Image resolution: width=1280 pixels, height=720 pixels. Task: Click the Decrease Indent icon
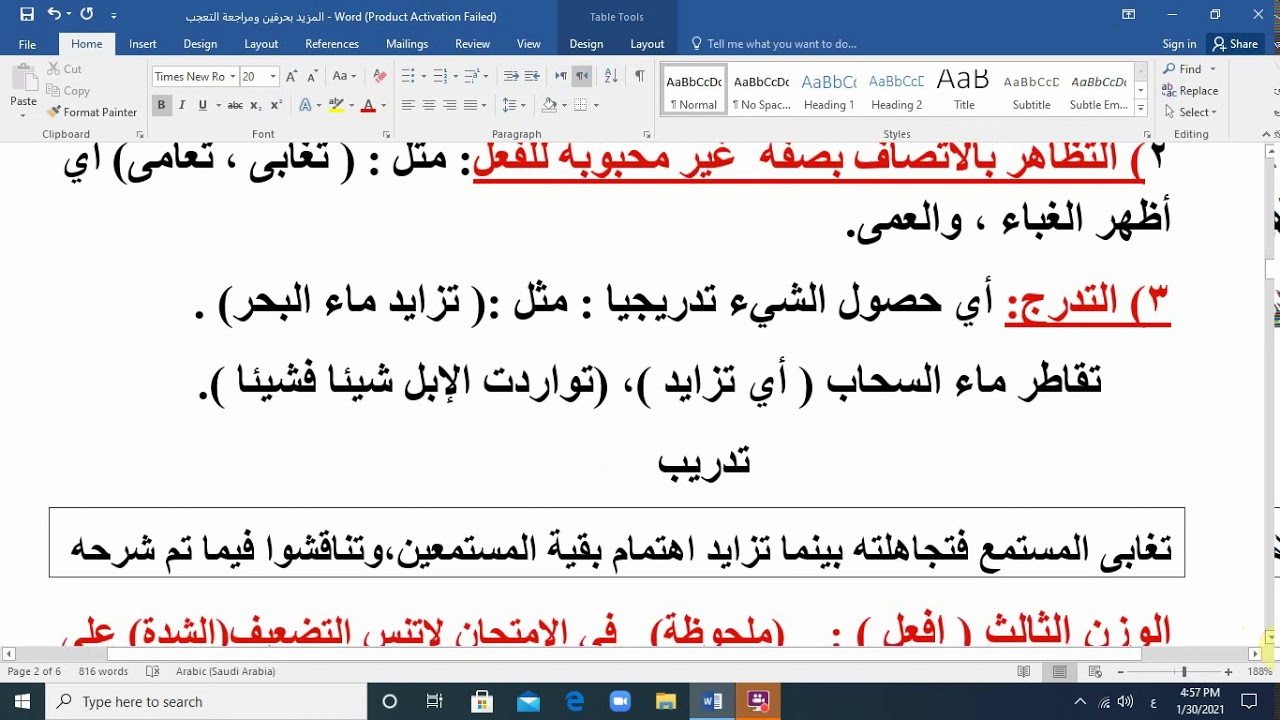pos(511,76)
